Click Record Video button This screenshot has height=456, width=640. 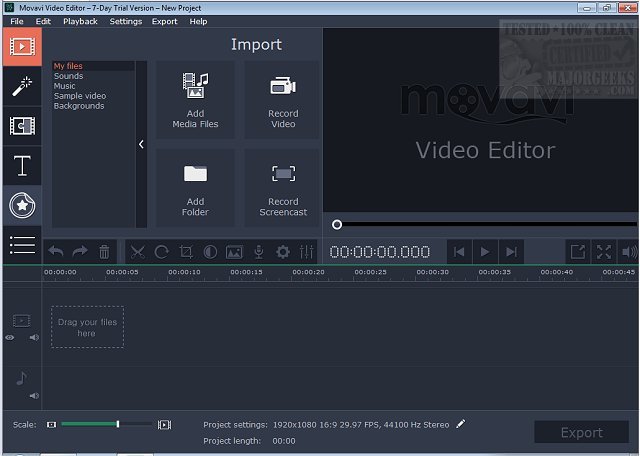[283, 100]
